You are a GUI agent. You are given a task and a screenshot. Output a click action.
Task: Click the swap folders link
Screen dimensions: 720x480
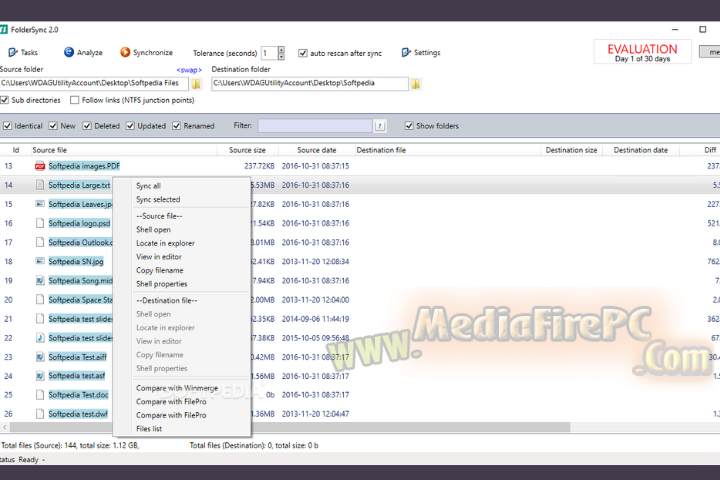189,70
